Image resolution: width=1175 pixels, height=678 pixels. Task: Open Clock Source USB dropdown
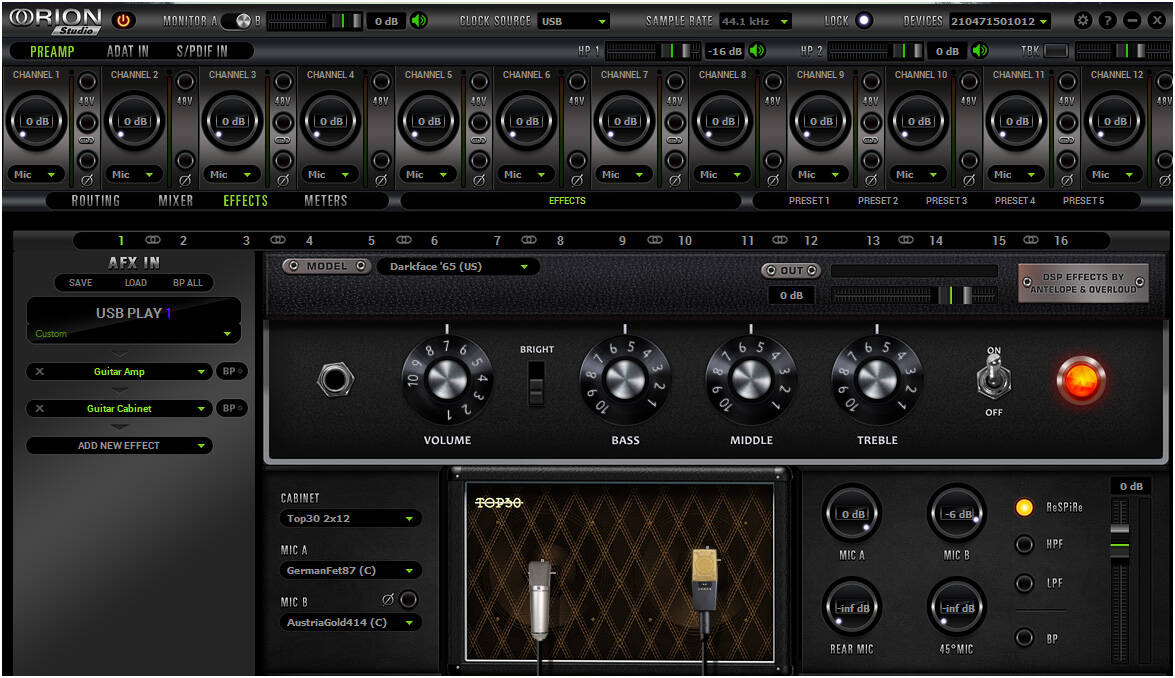coord(573,22)
